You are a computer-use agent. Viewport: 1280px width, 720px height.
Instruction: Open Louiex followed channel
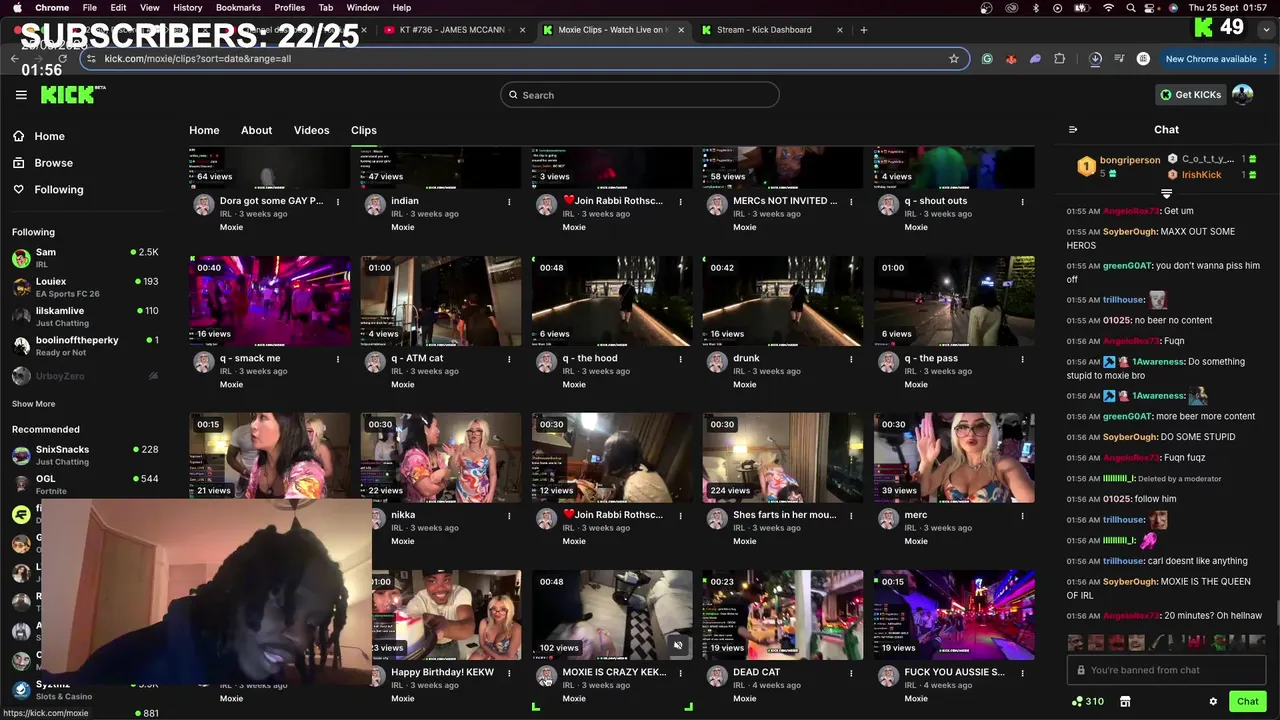point(85,287)
